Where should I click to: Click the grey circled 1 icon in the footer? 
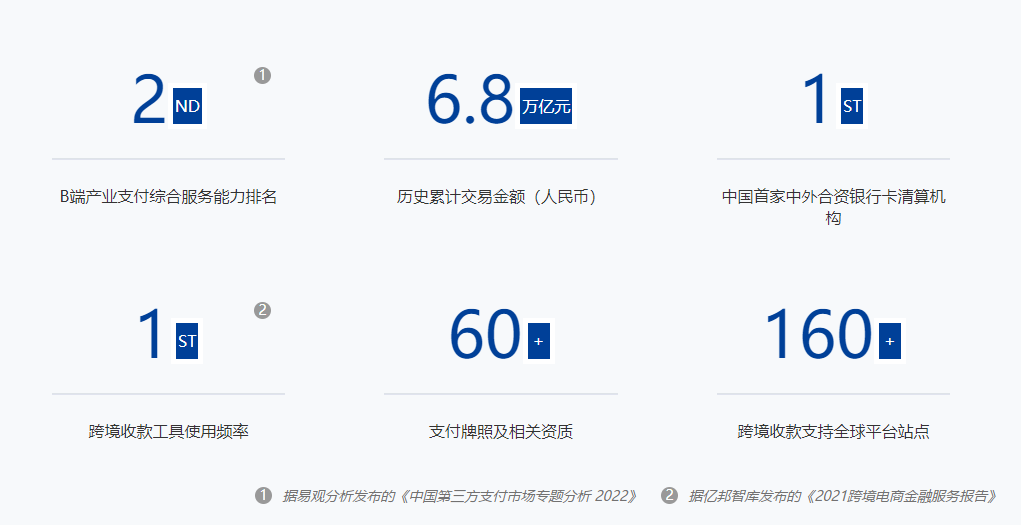(264, 495)
